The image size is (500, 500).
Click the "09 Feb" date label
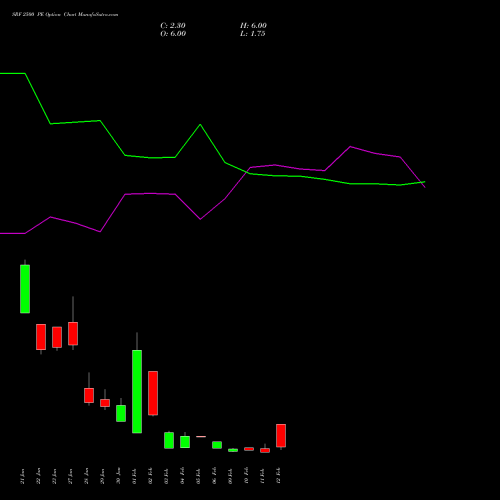[230, 476]
